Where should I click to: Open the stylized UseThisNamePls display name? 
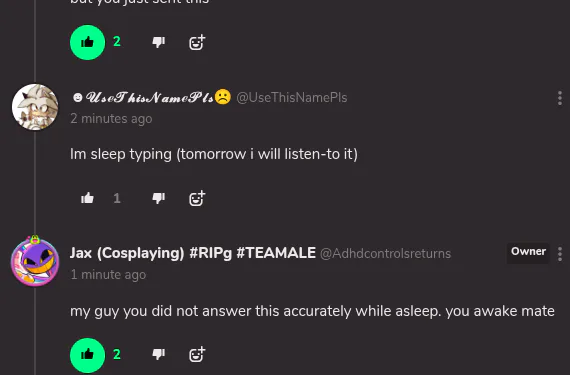tap(152, 97)
